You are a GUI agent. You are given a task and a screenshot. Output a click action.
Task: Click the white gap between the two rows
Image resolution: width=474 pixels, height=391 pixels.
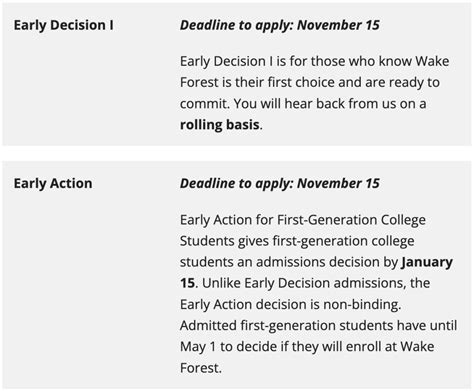(237, 154)
